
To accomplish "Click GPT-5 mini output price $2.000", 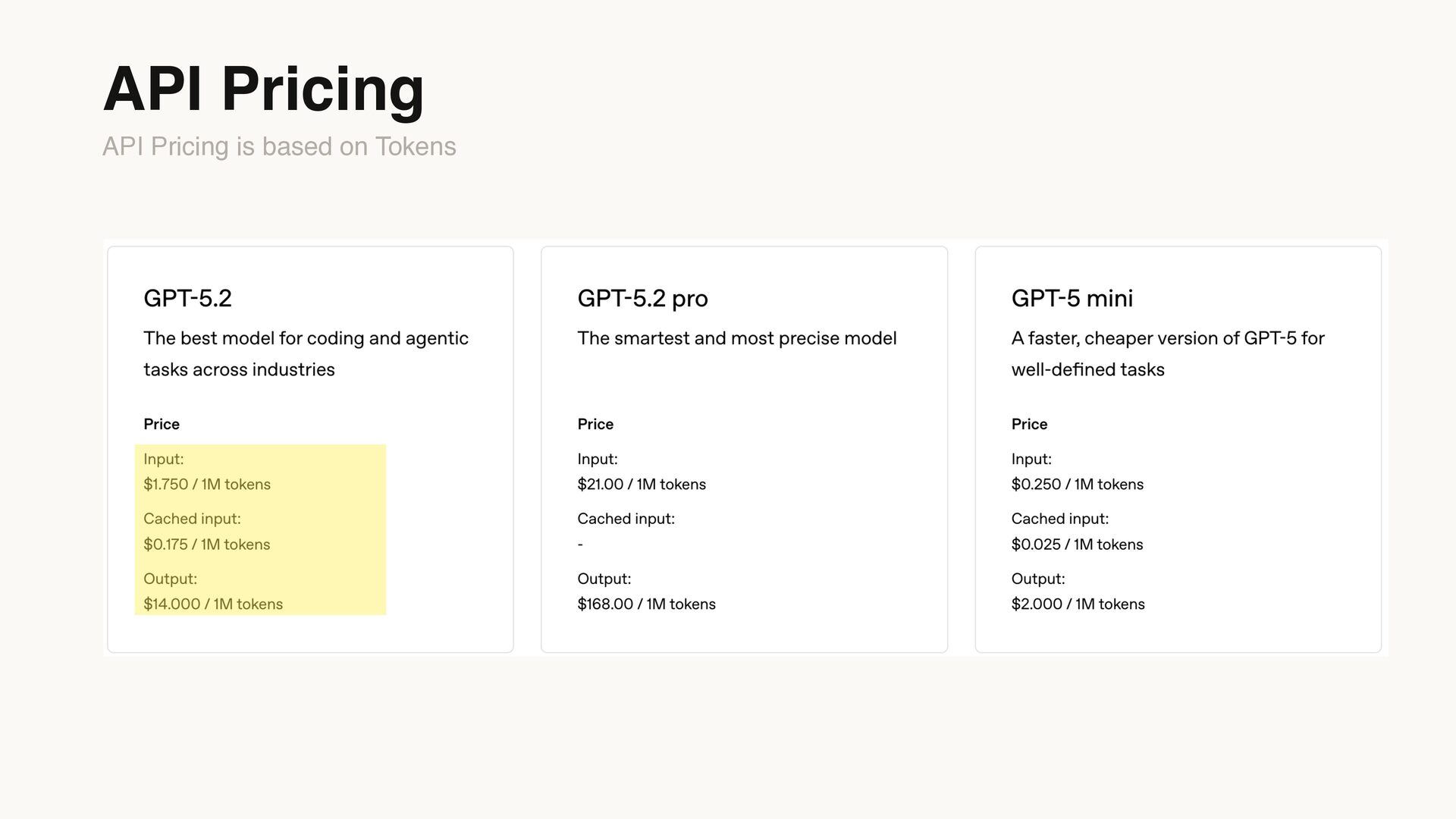I will pos(1078,604).
